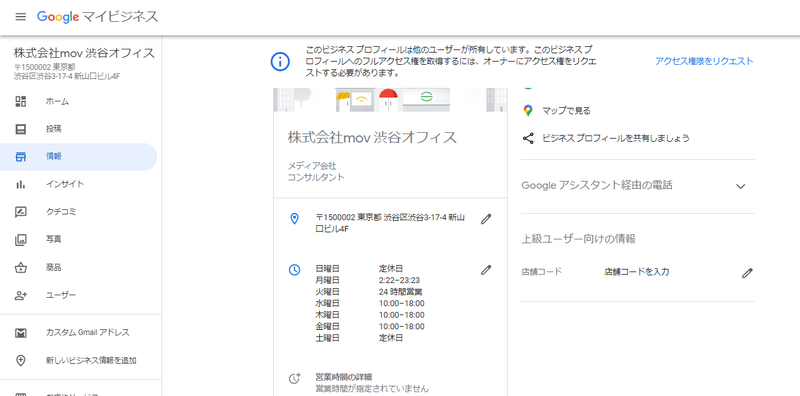The image size is (800, 396).
Task: Open インサイト in the sidebar
Action: coord(78,184)
